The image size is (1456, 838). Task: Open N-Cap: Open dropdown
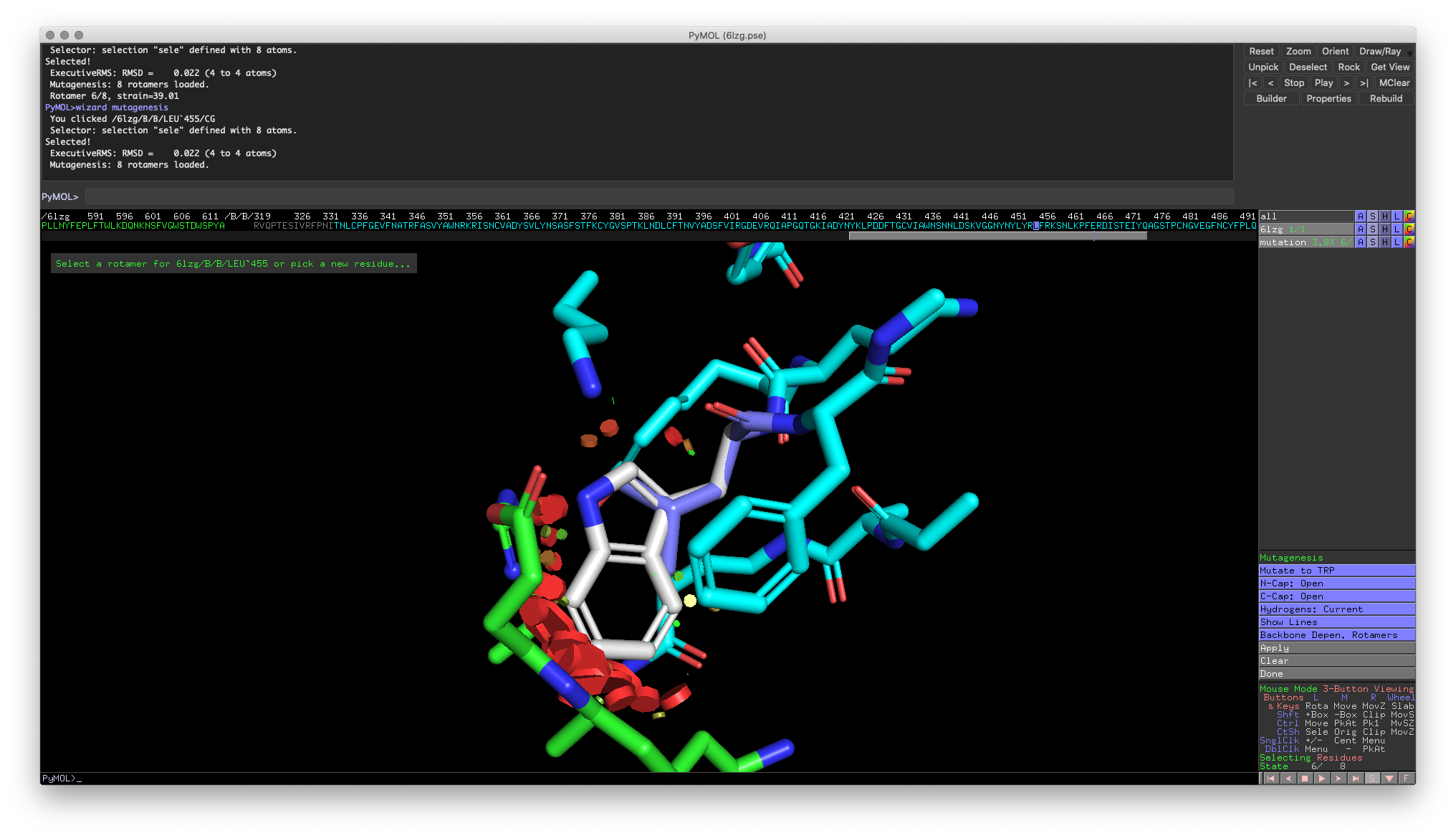[x=1336, y=584]
